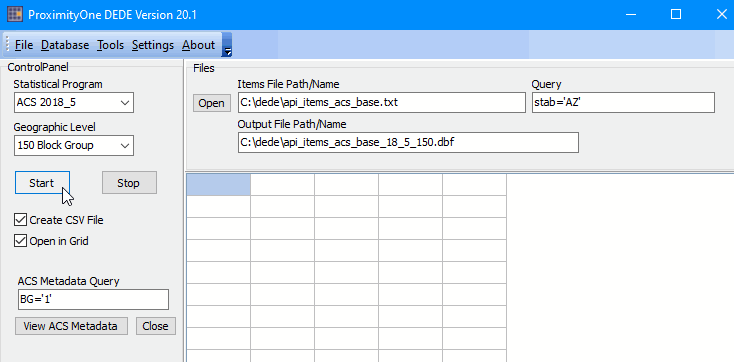Click the Start button

pyautogui.click(x=42, y=183)
